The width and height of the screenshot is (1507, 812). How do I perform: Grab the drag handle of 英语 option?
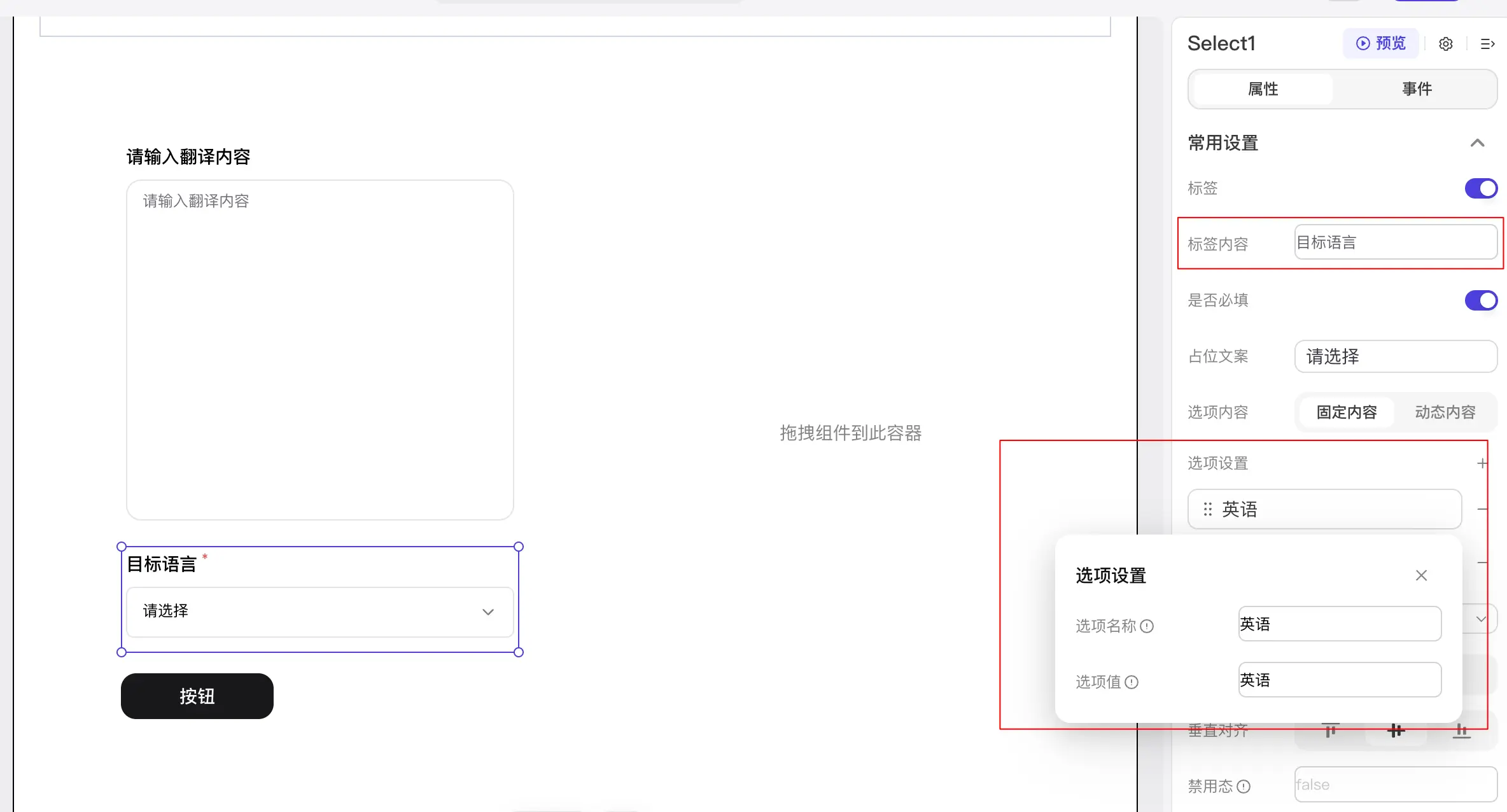click(x=1207, y=509)
